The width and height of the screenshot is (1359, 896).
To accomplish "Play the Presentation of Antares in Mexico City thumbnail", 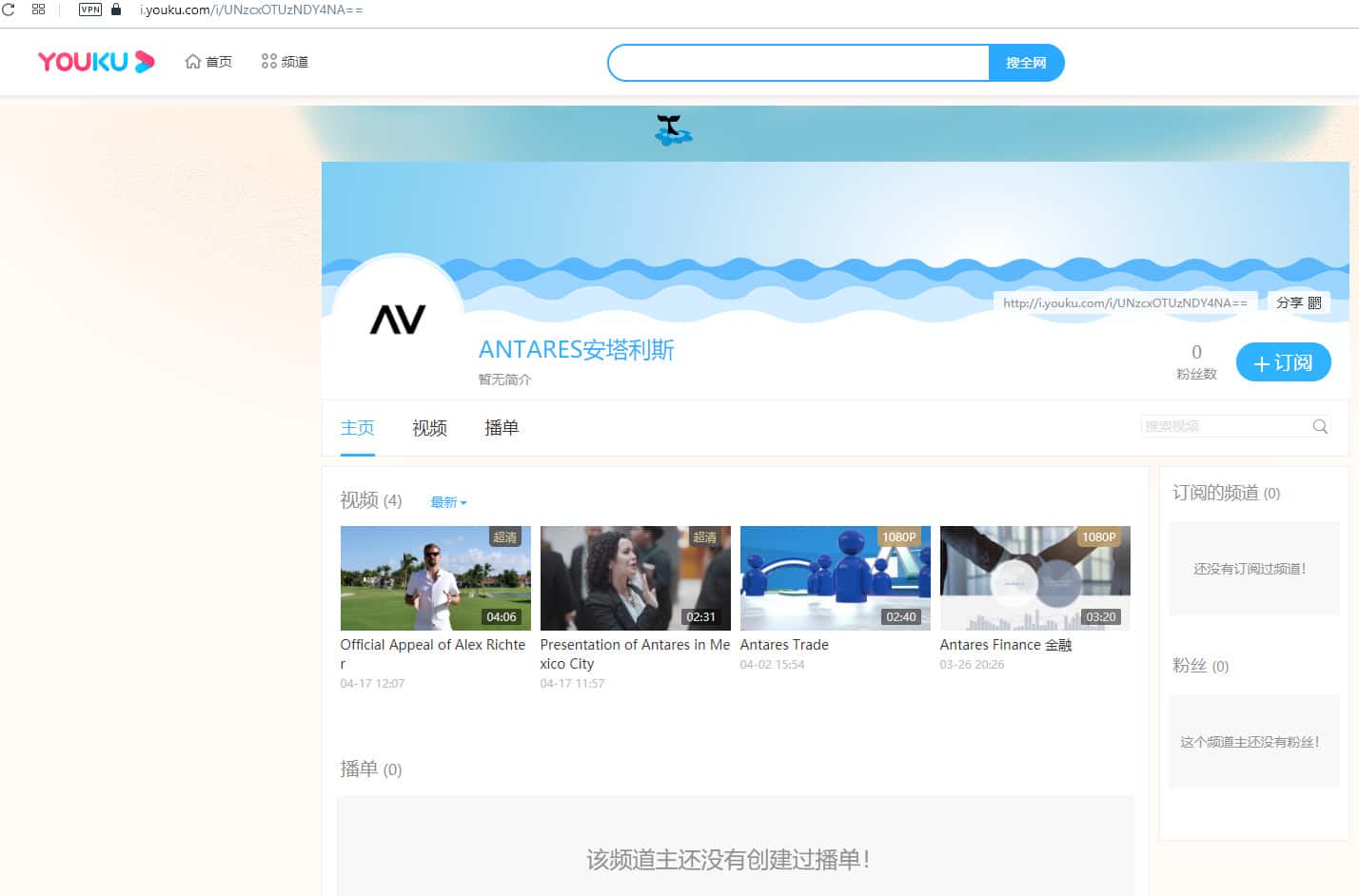I will (x=636, y=578).
